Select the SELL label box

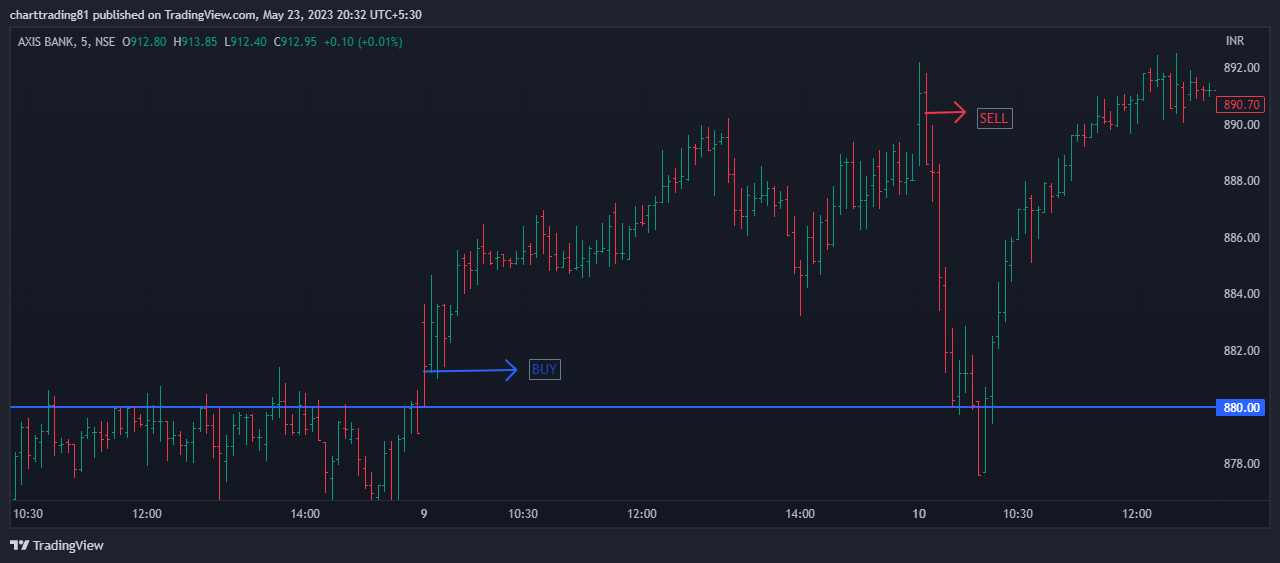(x=994, y=118)
